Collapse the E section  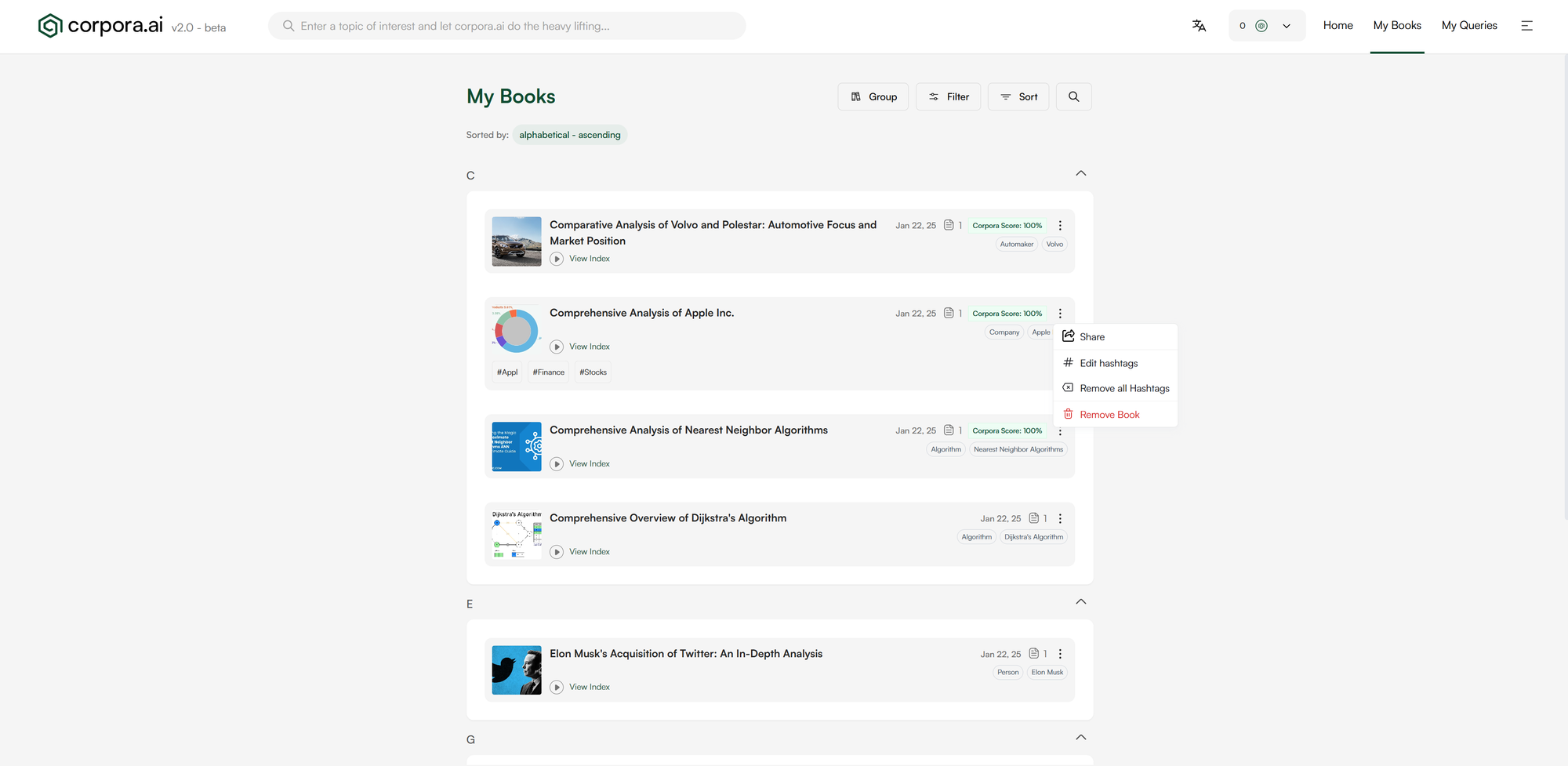click(x=1080, y=602)
